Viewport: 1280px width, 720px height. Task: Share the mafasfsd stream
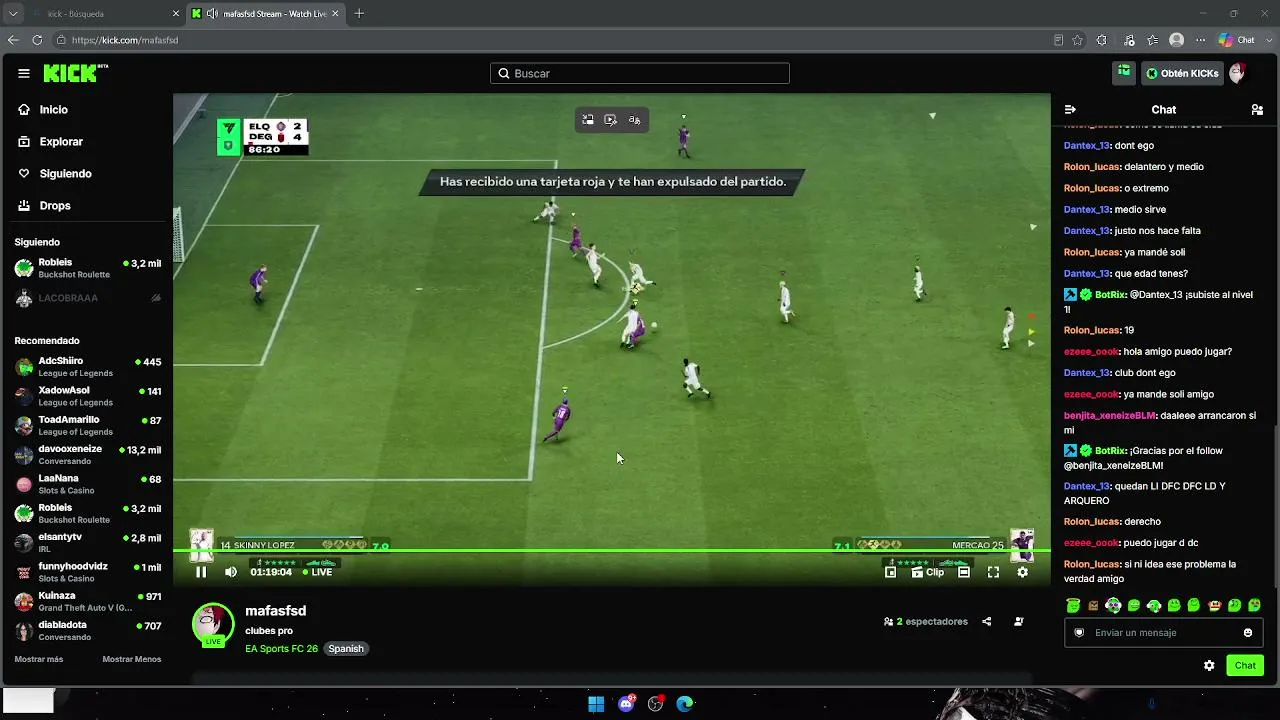pos(986,621)
